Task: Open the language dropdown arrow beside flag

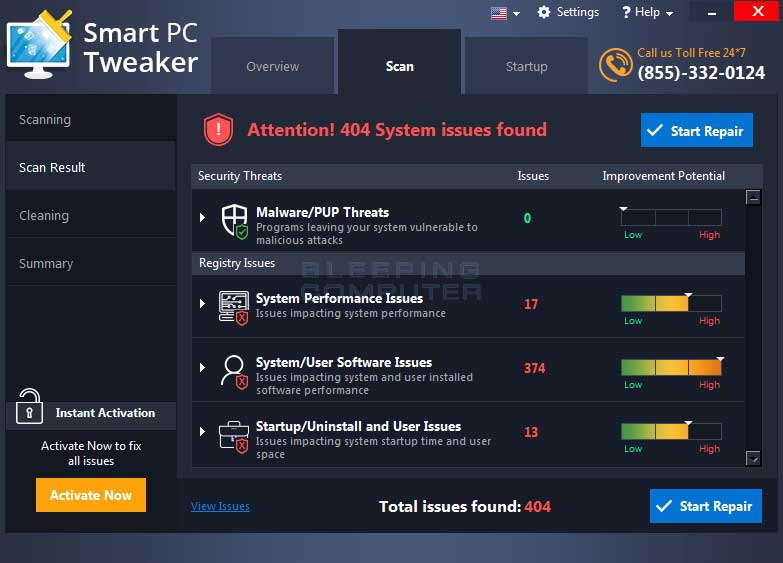Action: [516, 14]
